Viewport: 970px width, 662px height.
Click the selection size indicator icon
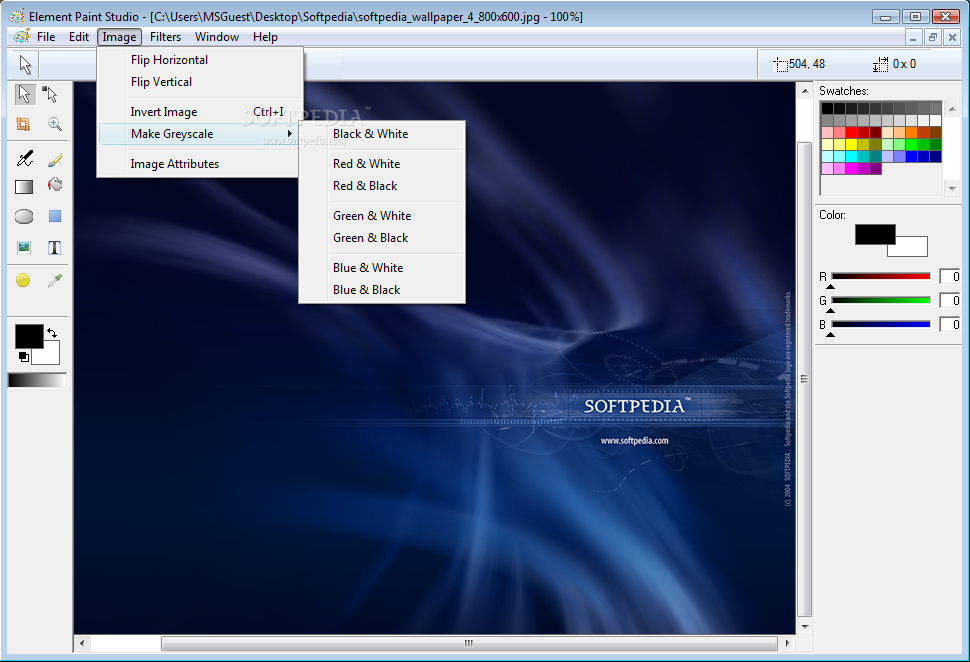[880, 64]
